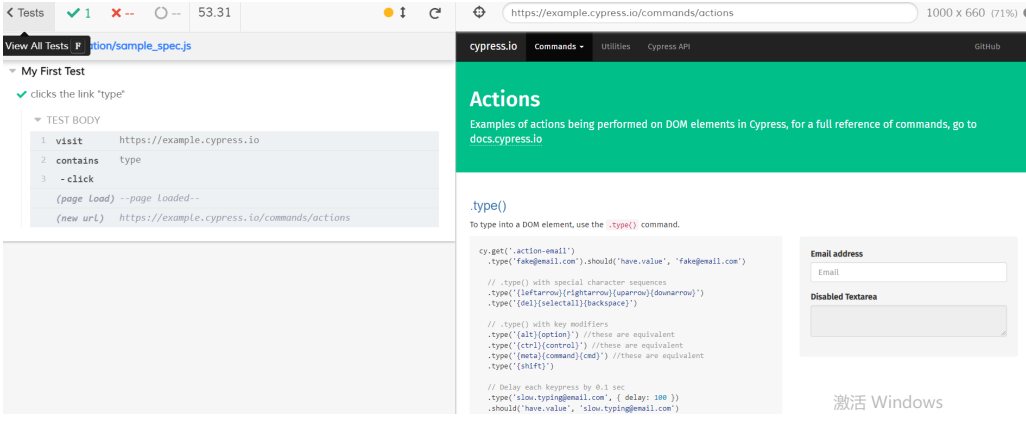Click the Email address input field
The width and height of the screenshot is (1026, 435).
coord(908,272)
